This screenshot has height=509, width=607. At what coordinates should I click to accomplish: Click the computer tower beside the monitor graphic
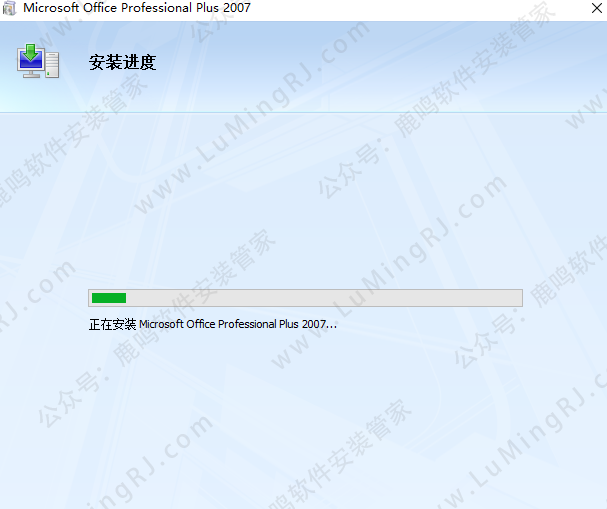pos(53,66)
